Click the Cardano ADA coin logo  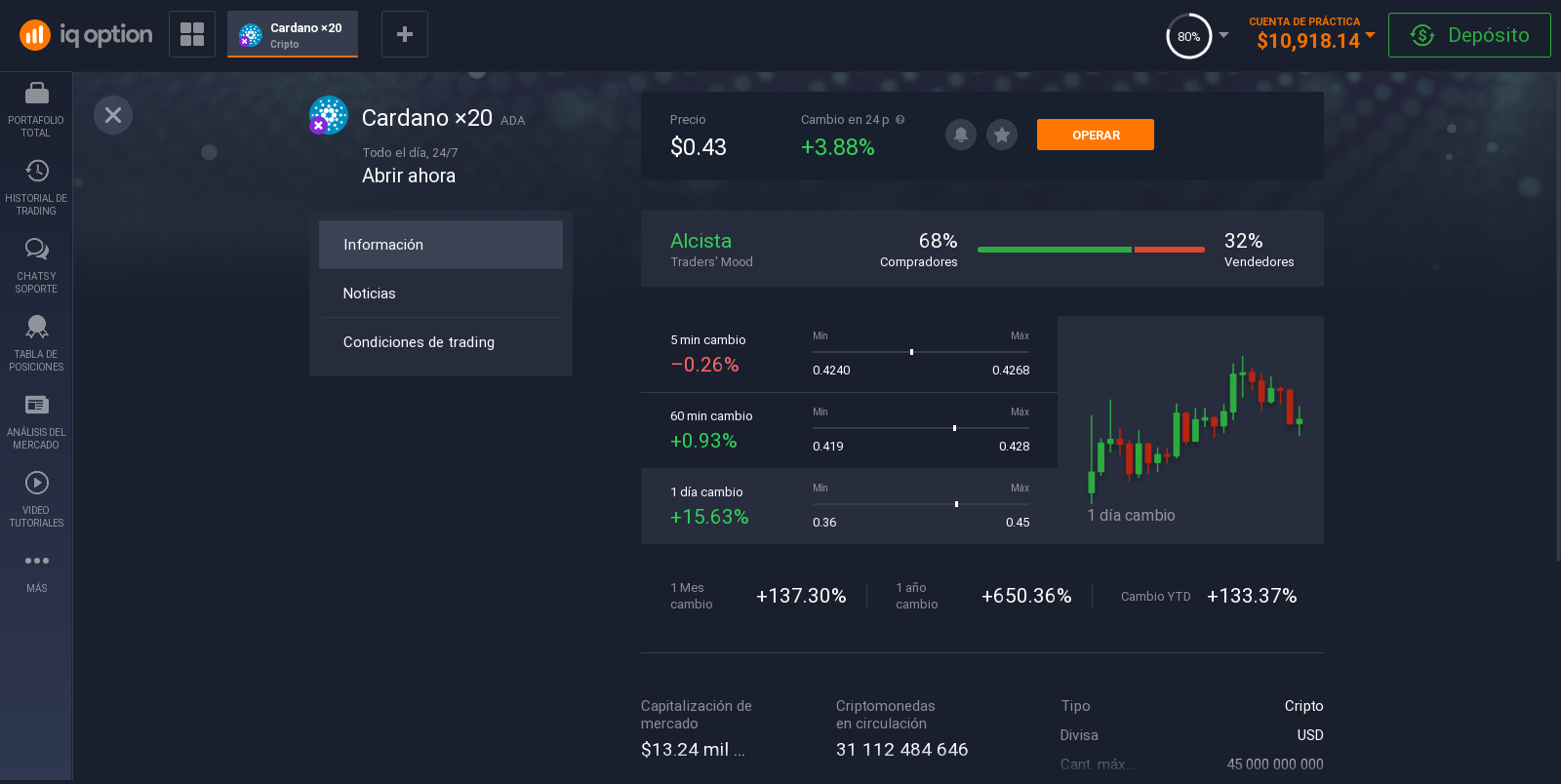329,115
